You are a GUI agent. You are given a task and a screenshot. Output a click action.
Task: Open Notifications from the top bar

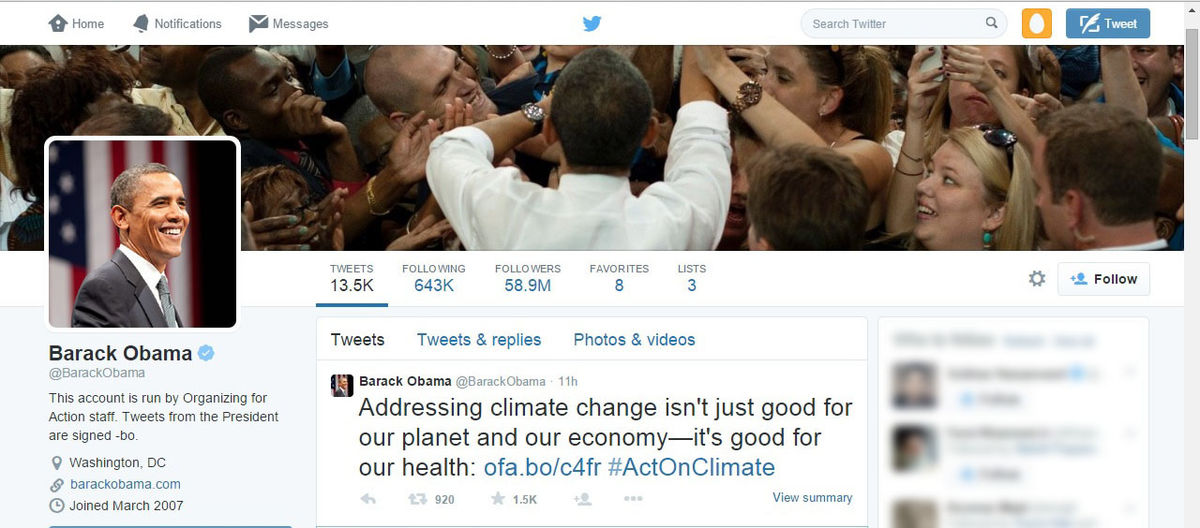pos(177,23)
